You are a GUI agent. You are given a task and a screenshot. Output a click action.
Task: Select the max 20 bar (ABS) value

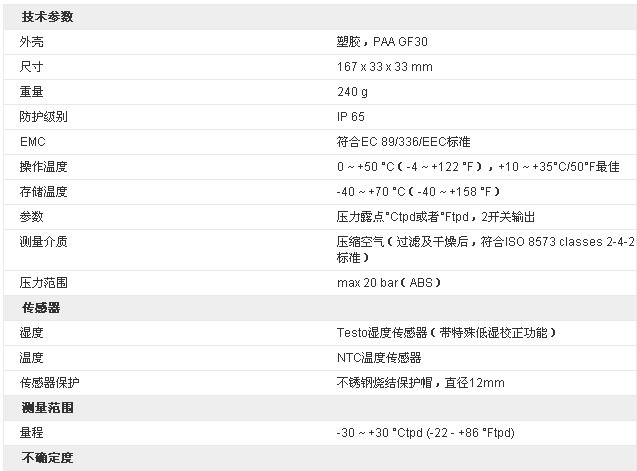pyautogui.click(x=389, y=282)
